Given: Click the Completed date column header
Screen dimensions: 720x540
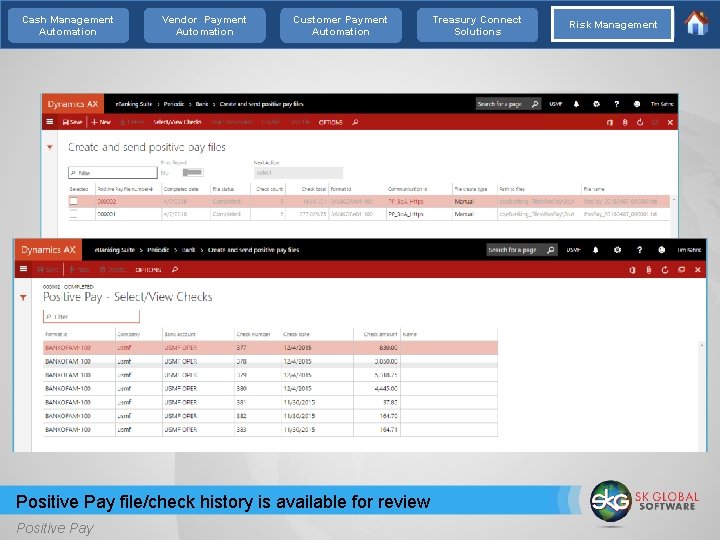Looking at the screenshot, I should 181,189.
